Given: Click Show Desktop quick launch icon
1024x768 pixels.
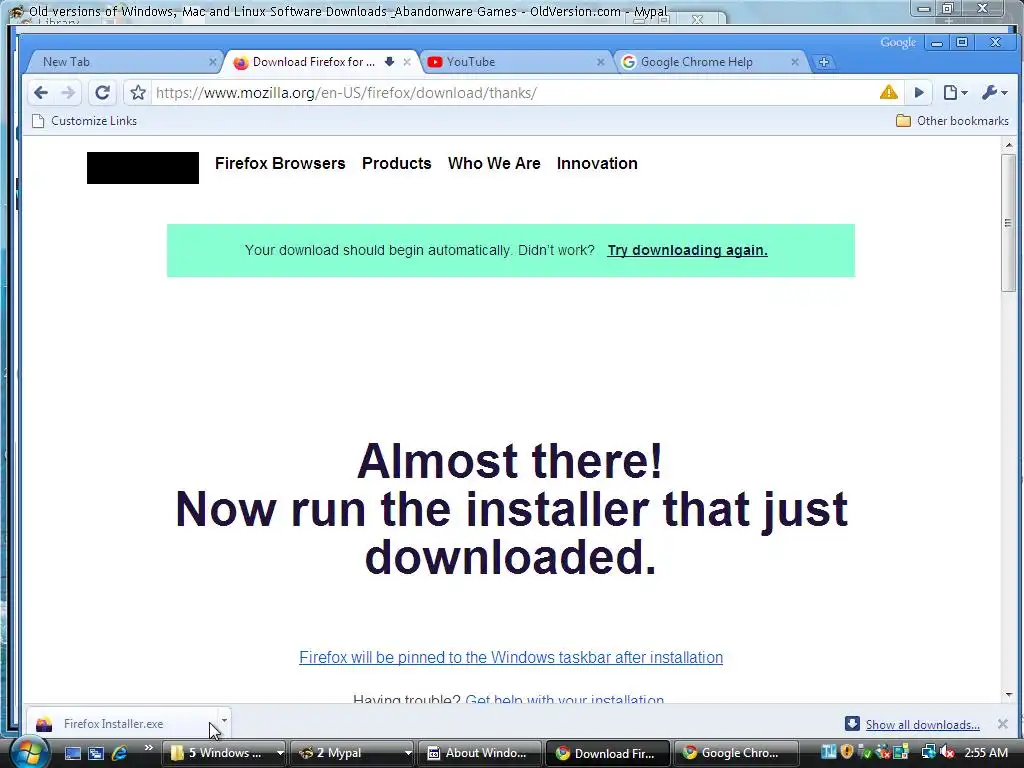Looking at the screenshot, I should [x=72, y=753].
